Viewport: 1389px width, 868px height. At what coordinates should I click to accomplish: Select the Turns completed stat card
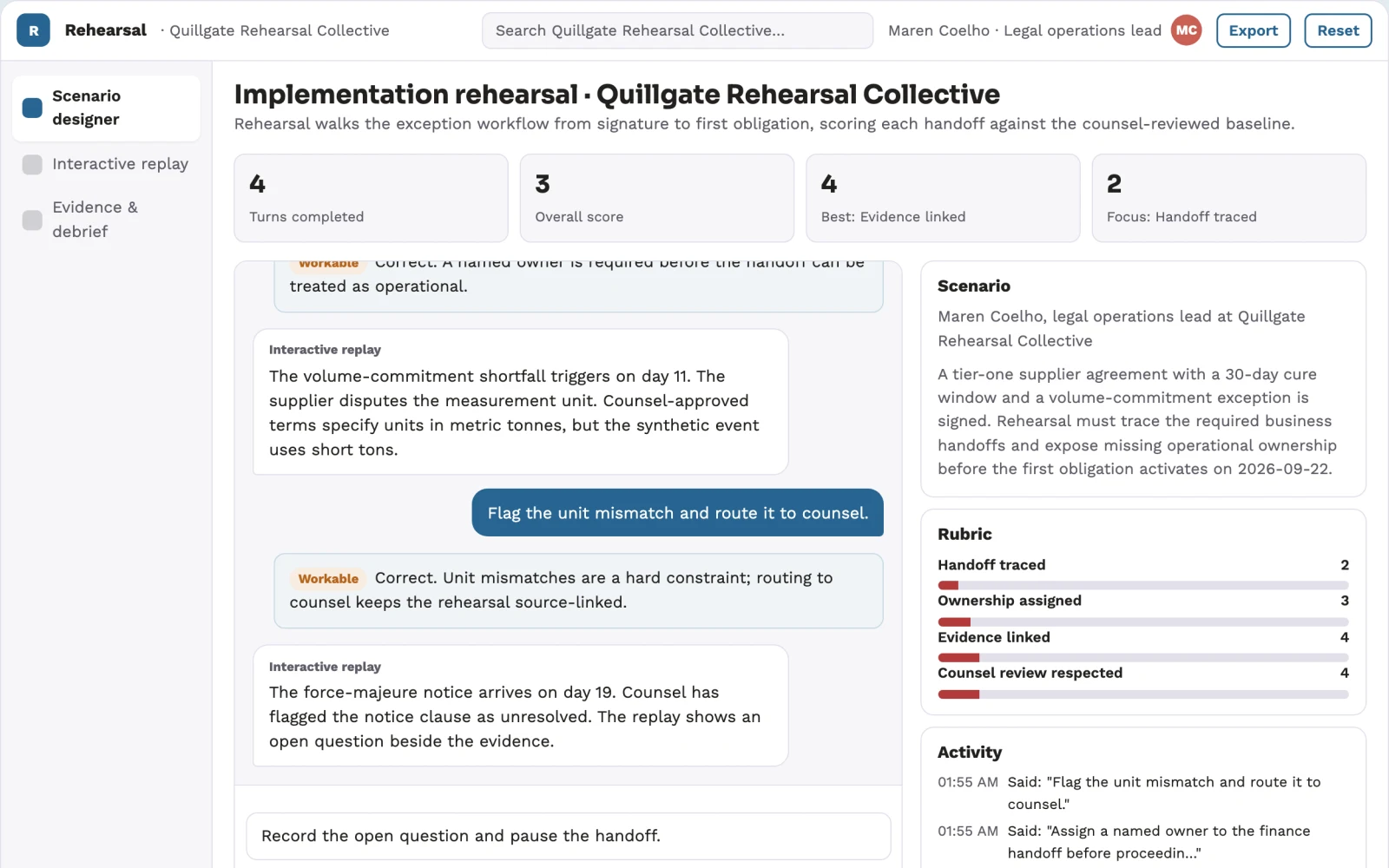(371, 198)
